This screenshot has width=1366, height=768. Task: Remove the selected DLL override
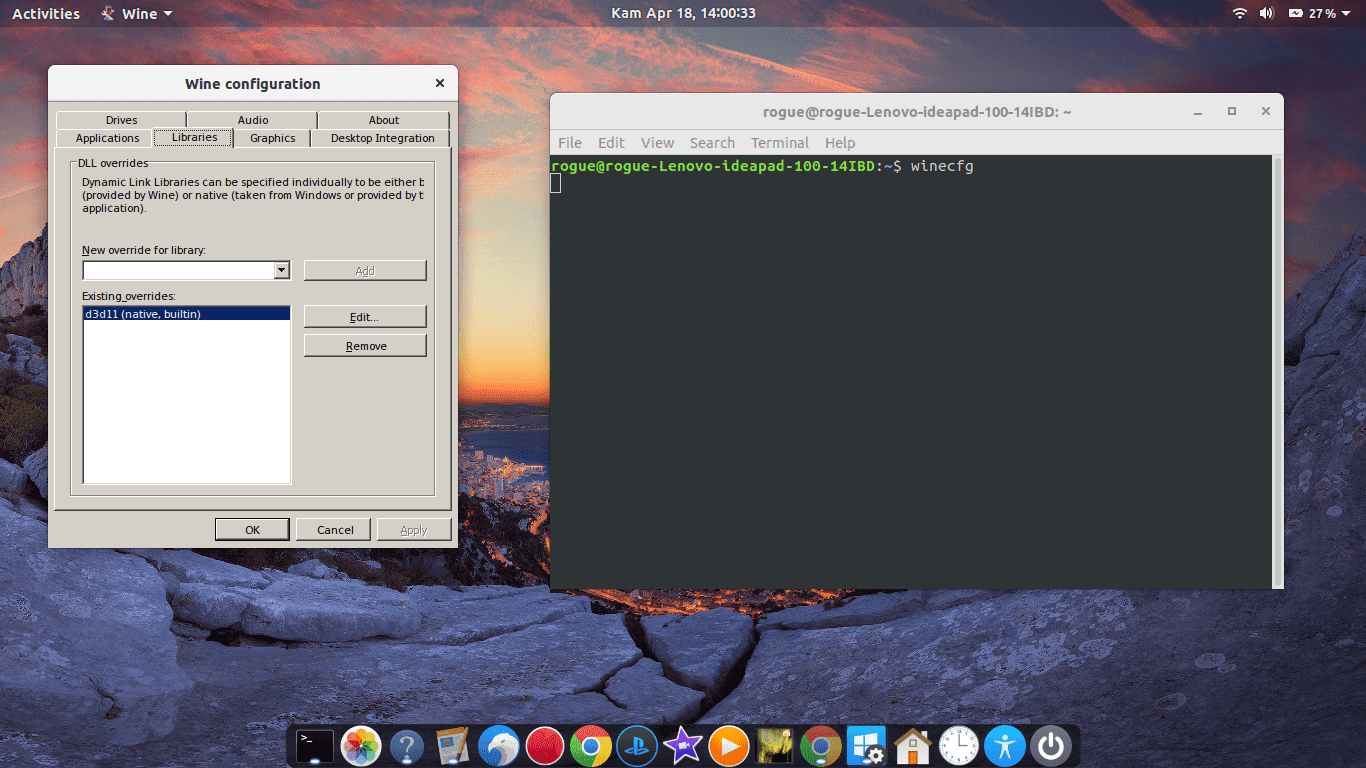[x=364, y=344]
